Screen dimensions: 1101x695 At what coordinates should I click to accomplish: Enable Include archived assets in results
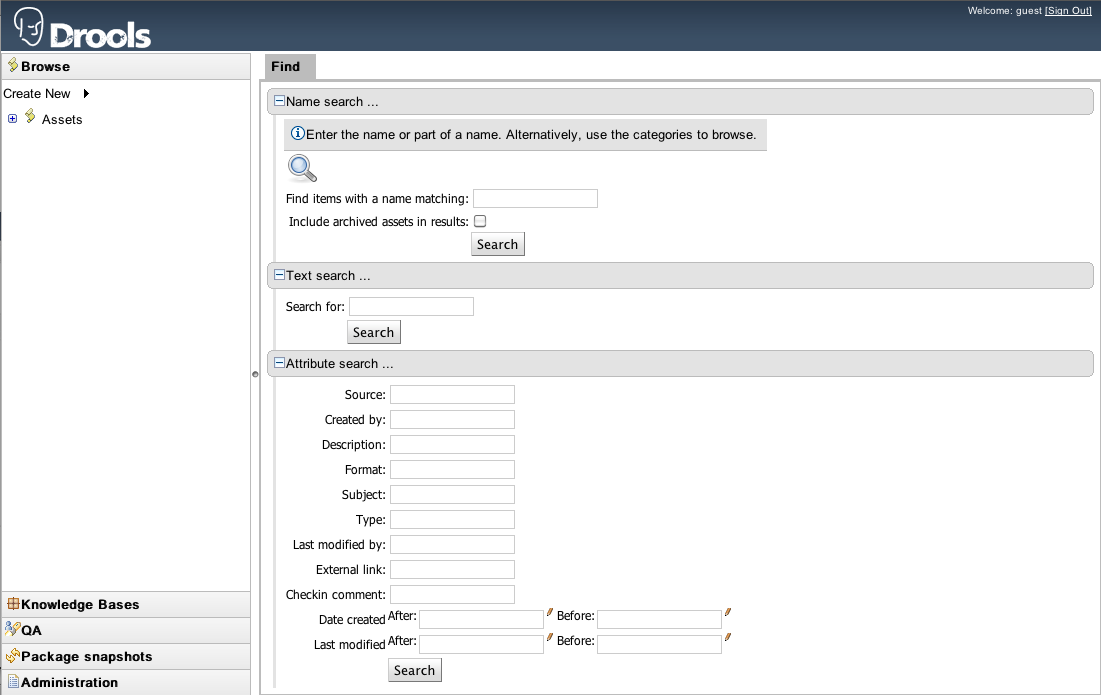(480, 221)
